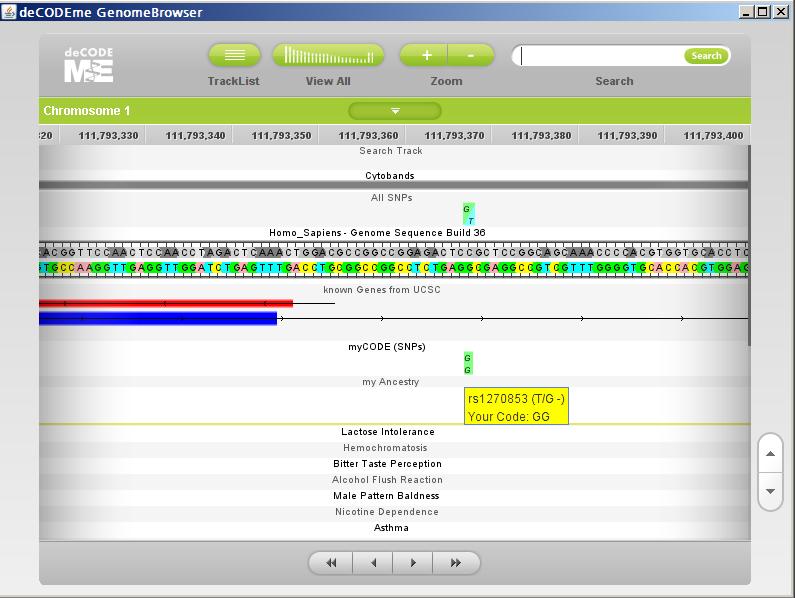The image size is (795, 598).
Task: Click the myCODE (SNPs) track label
Action: click(x=387, y=347)
